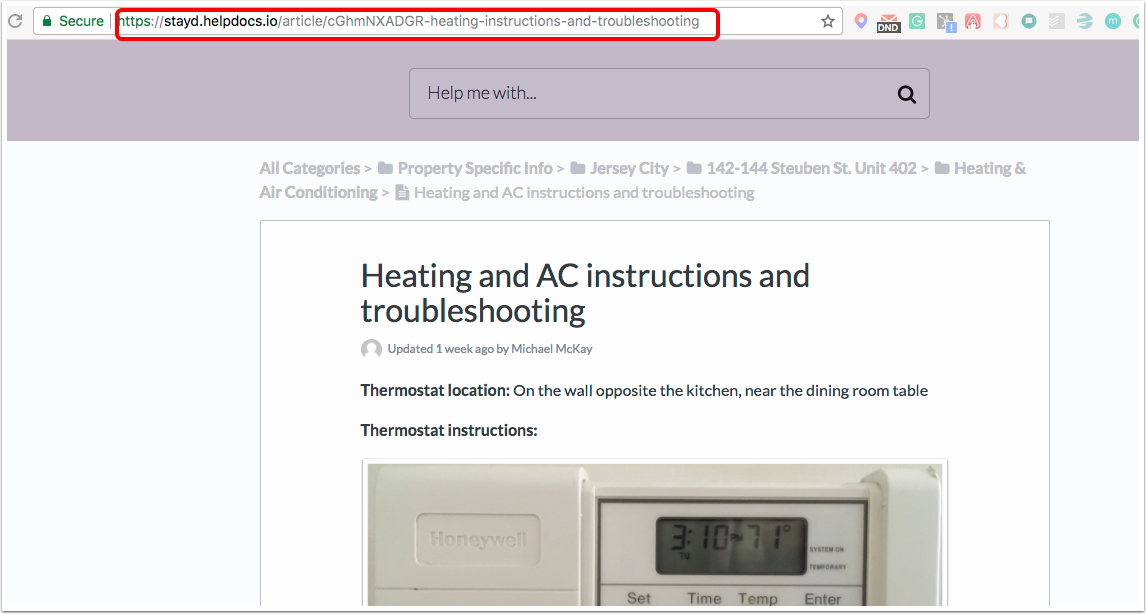This screenshot has height=614, width=1146.
Task: Open the map pin location extension
Action: pos(861,22)
